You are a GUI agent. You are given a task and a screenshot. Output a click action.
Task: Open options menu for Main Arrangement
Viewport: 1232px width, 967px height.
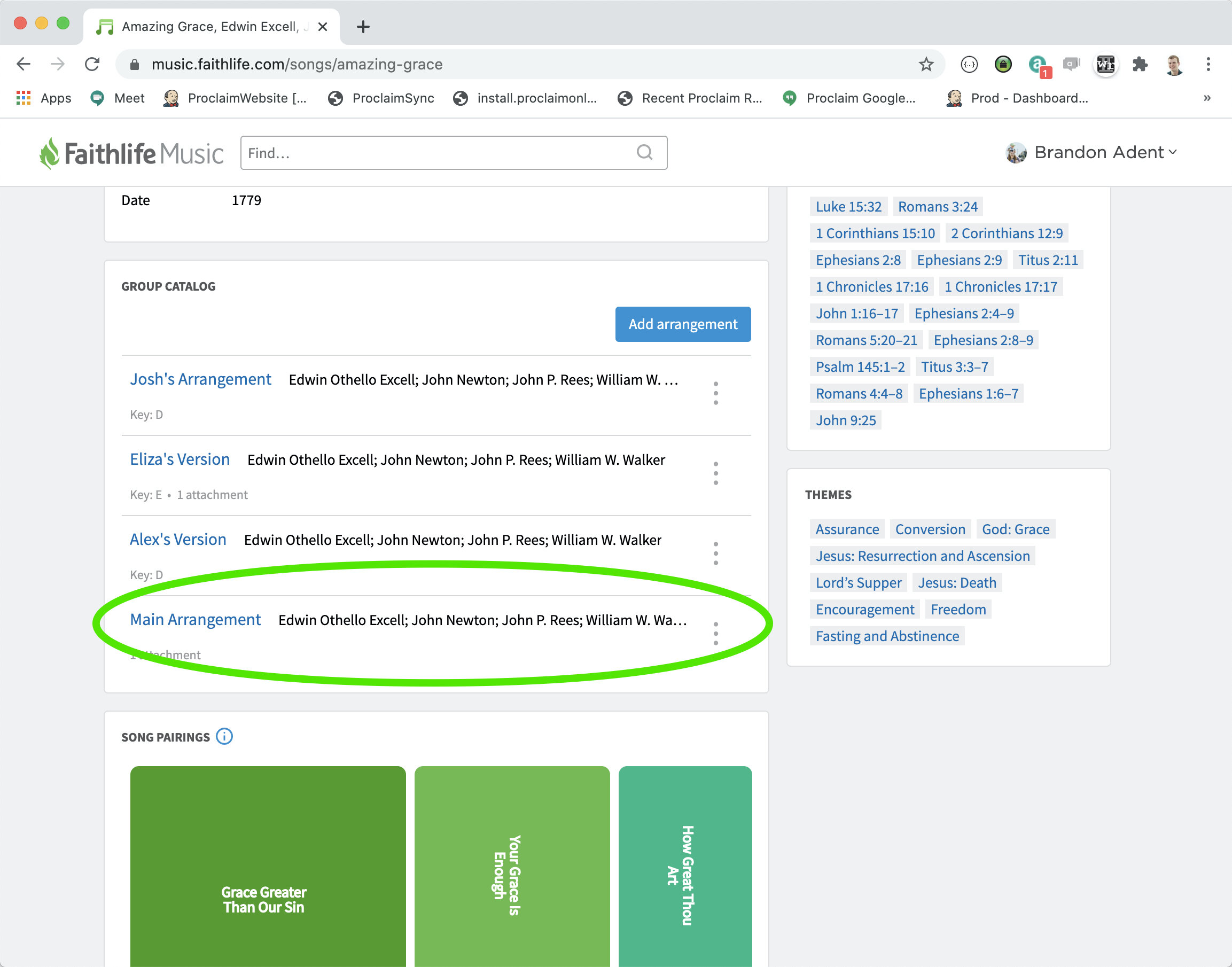(716, 634)
